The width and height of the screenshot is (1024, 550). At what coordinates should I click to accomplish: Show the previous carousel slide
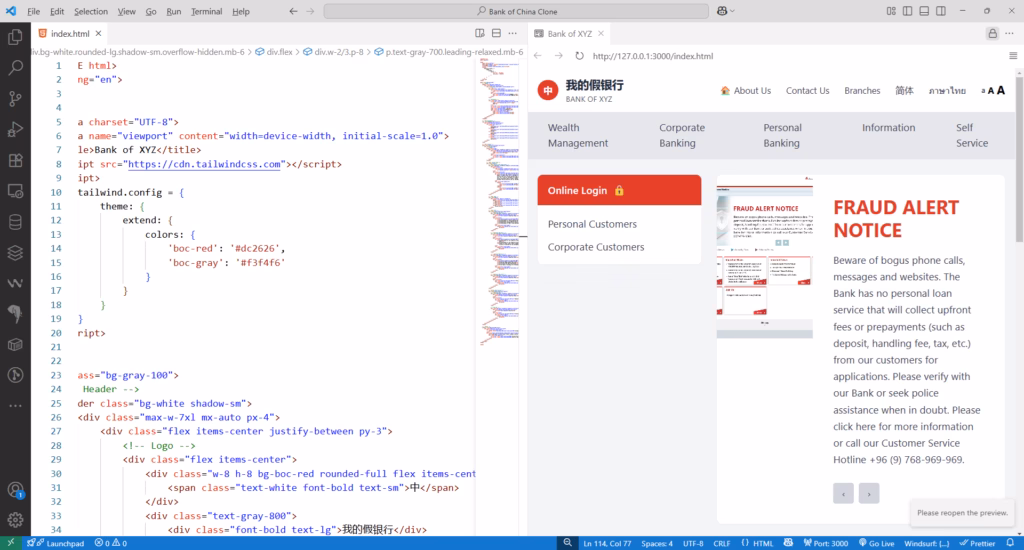coord(843,493)
